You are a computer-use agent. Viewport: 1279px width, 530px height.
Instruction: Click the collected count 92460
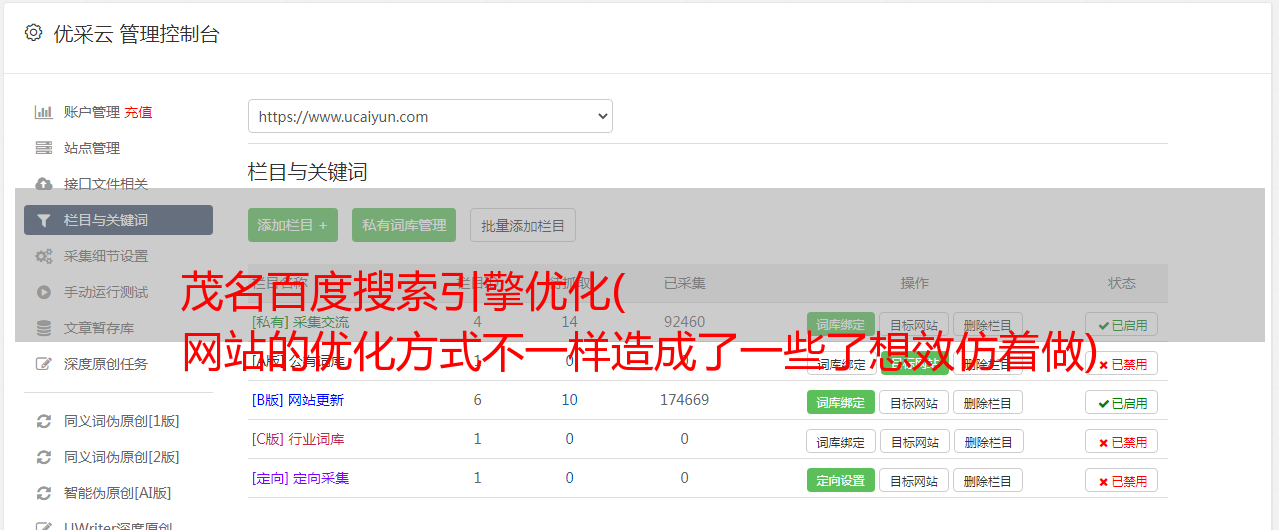(x=684, y=322)
